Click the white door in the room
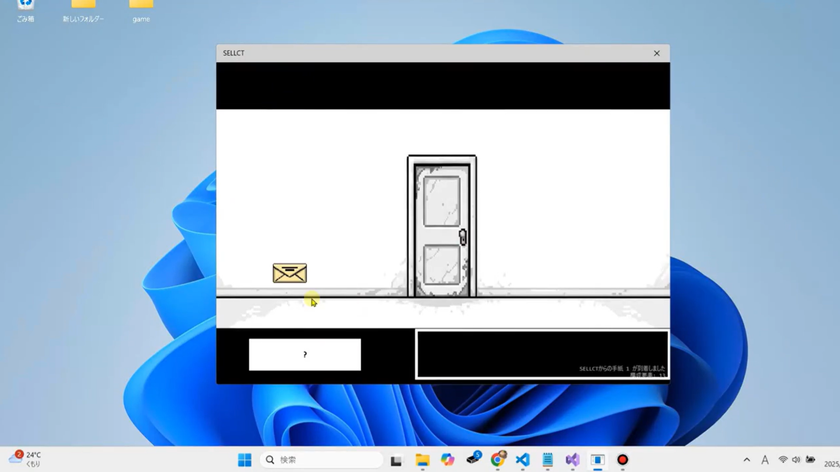The height and width of the screenshot is (472, 840). click(x=441, y=226)
